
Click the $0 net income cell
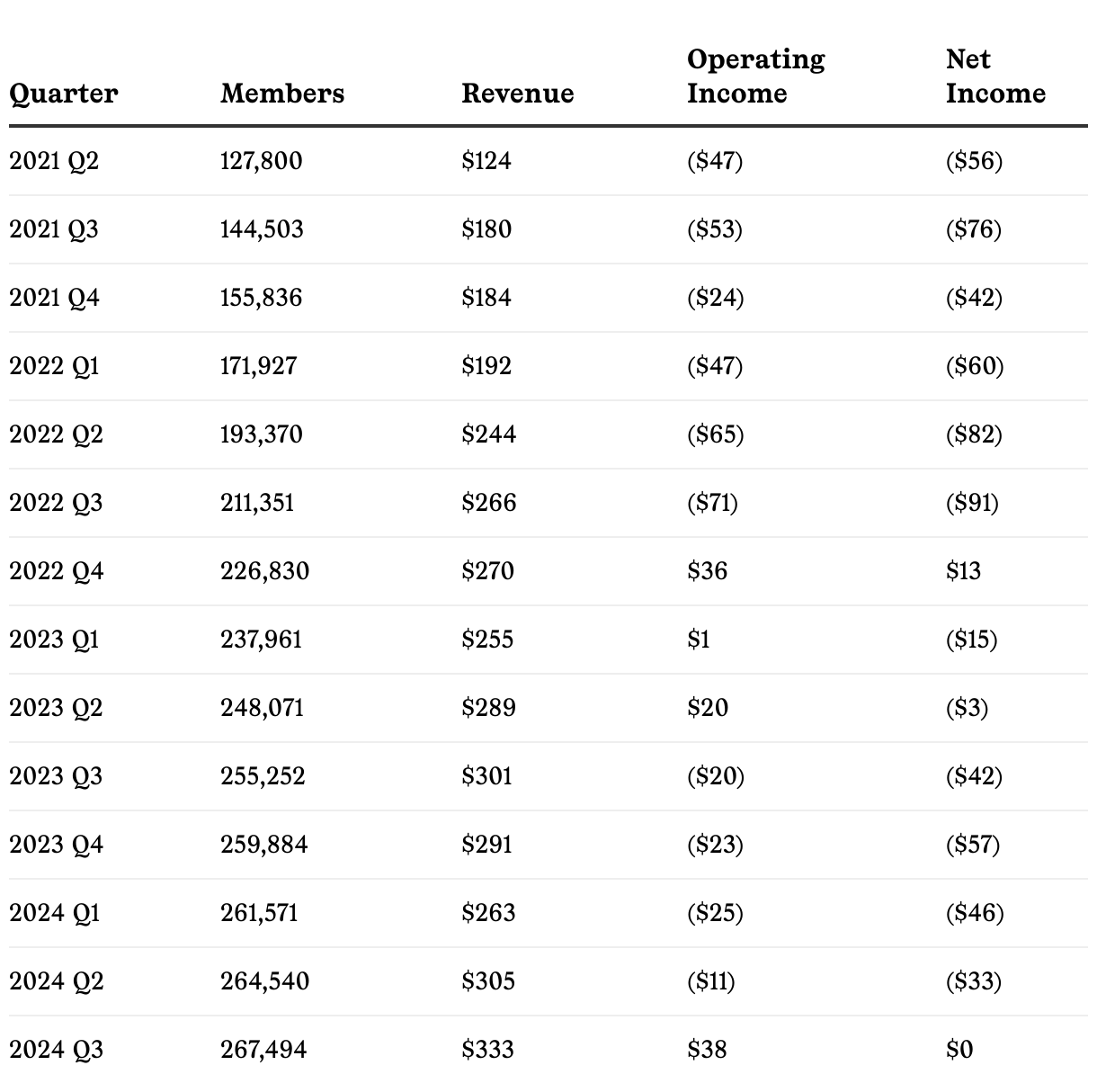(959, 1050)
